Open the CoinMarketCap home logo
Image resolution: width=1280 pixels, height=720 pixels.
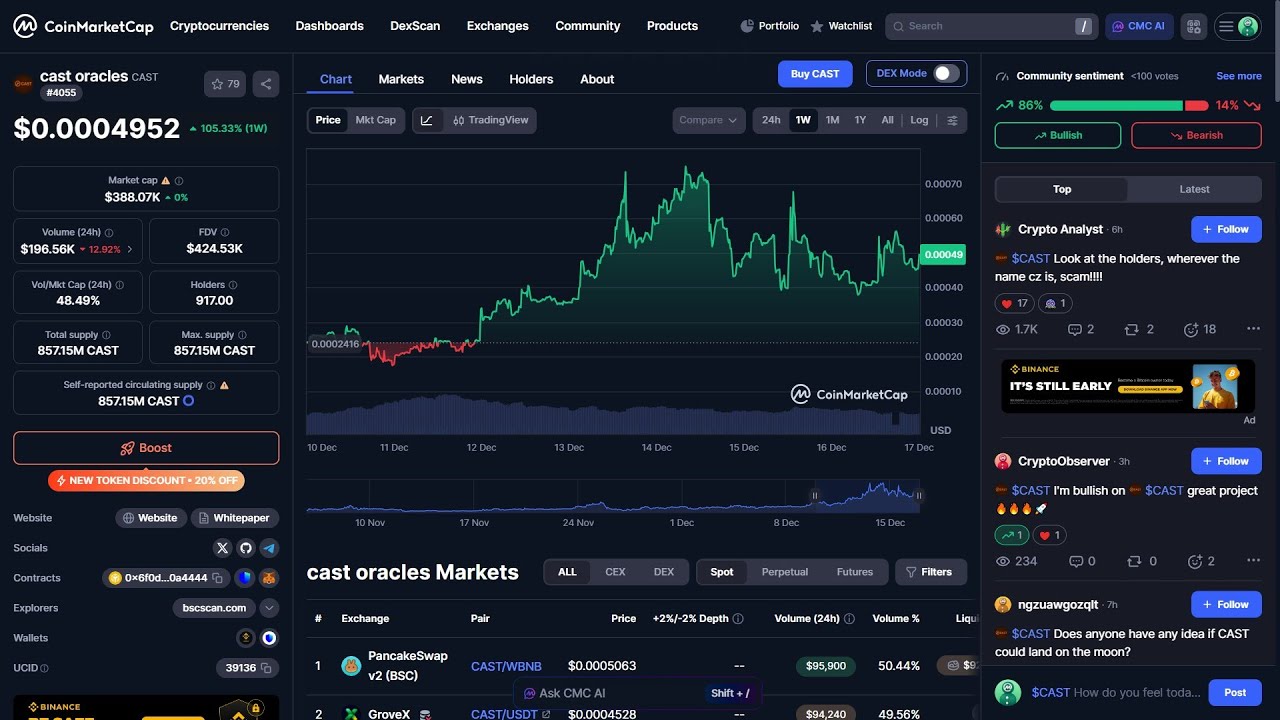(x=83, y=26)
